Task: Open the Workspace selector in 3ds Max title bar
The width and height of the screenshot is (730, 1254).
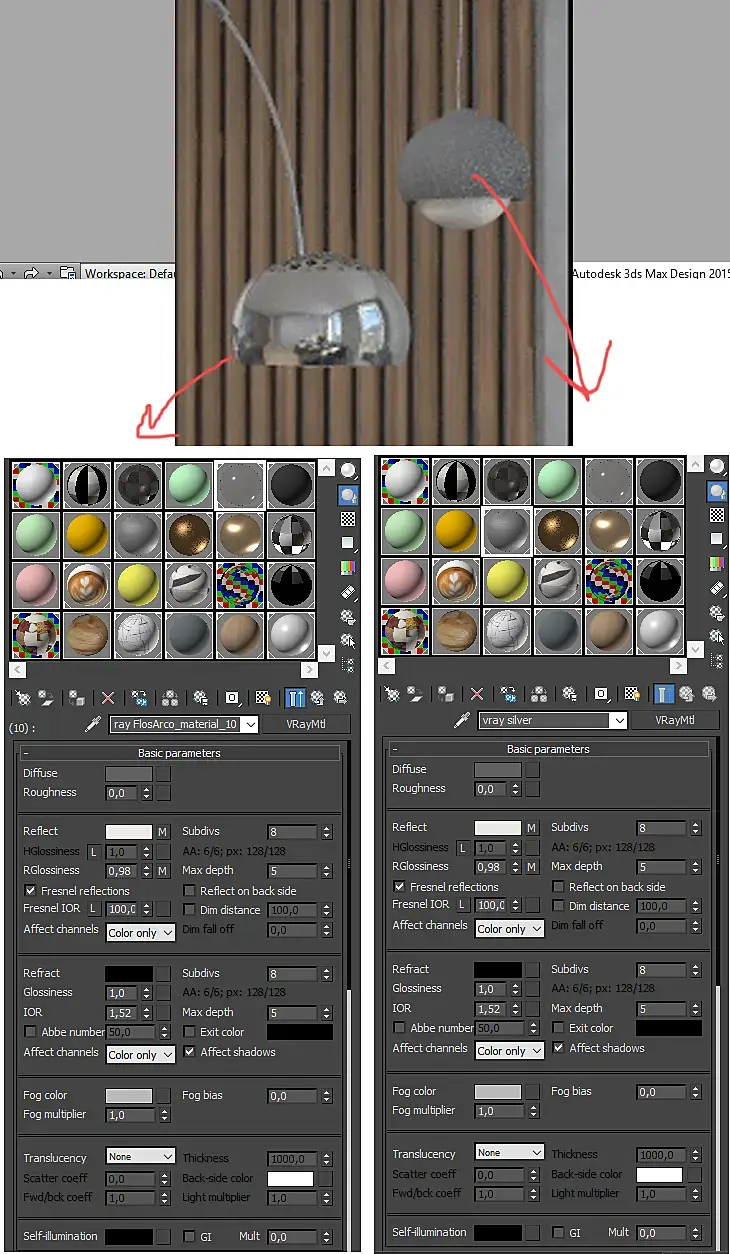Action: point(129,272)
